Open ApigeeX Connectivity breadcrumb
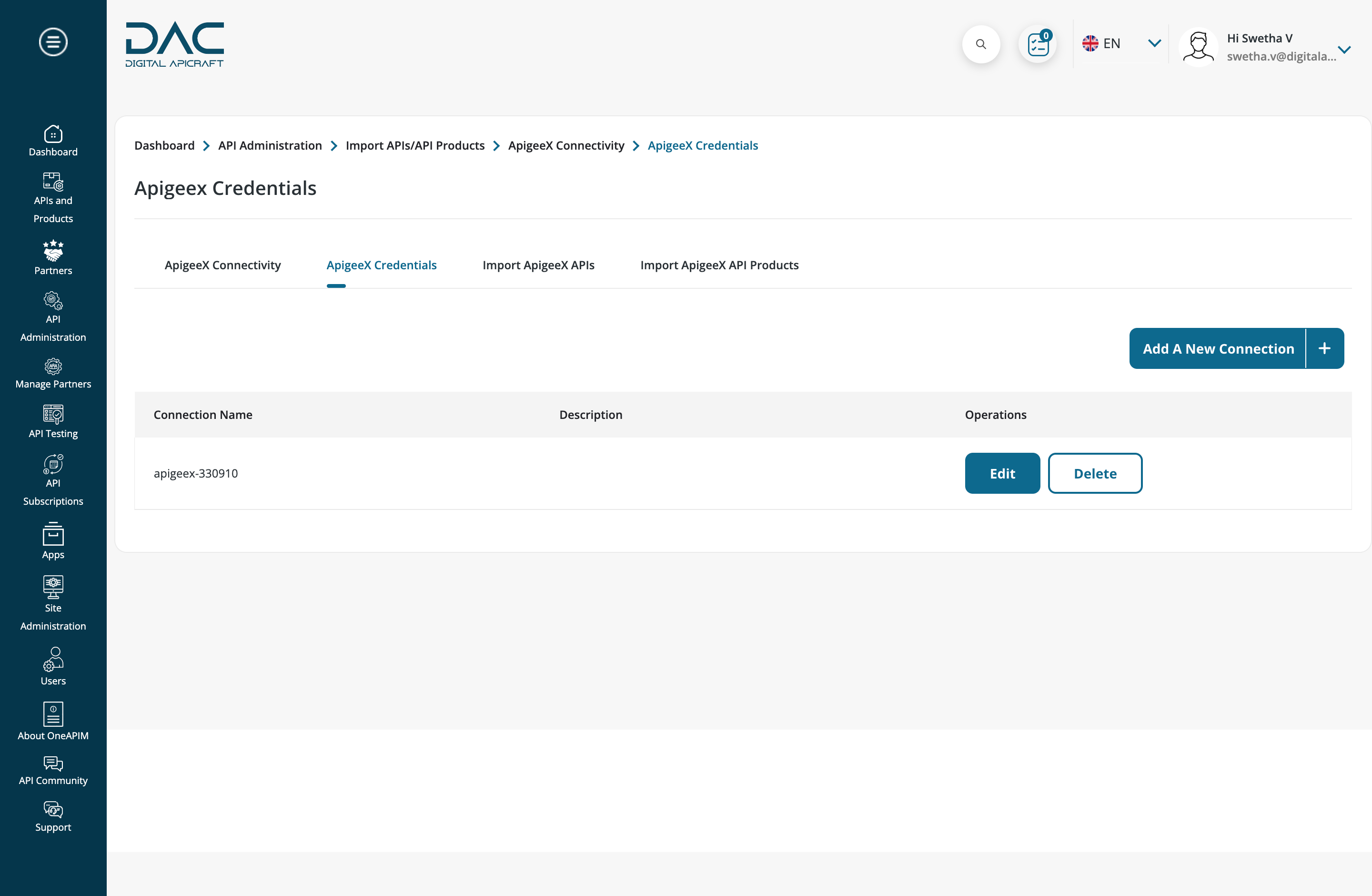 566,145
